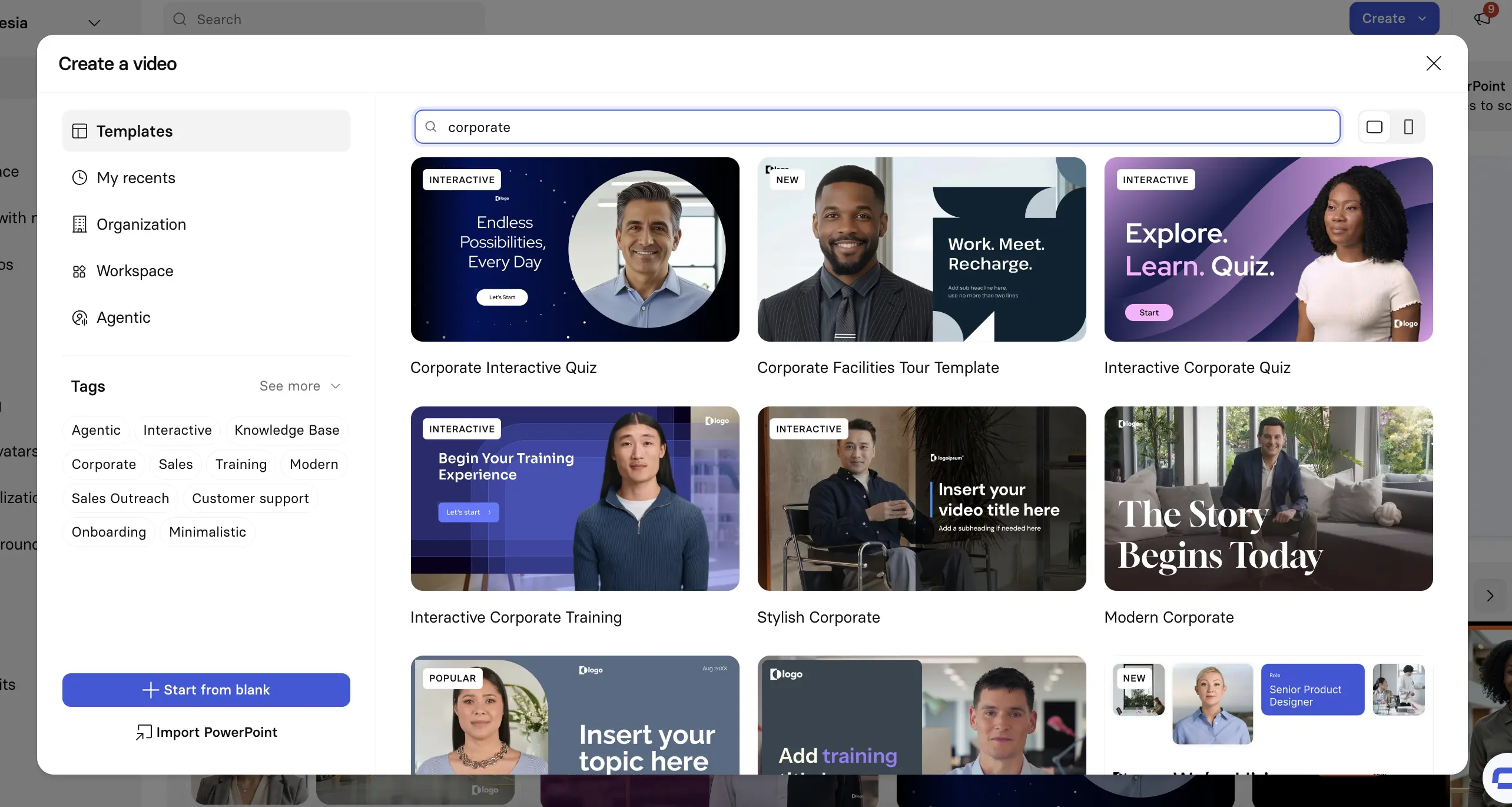Click the Templates grid icon
1512x807 pixels.
79,131
